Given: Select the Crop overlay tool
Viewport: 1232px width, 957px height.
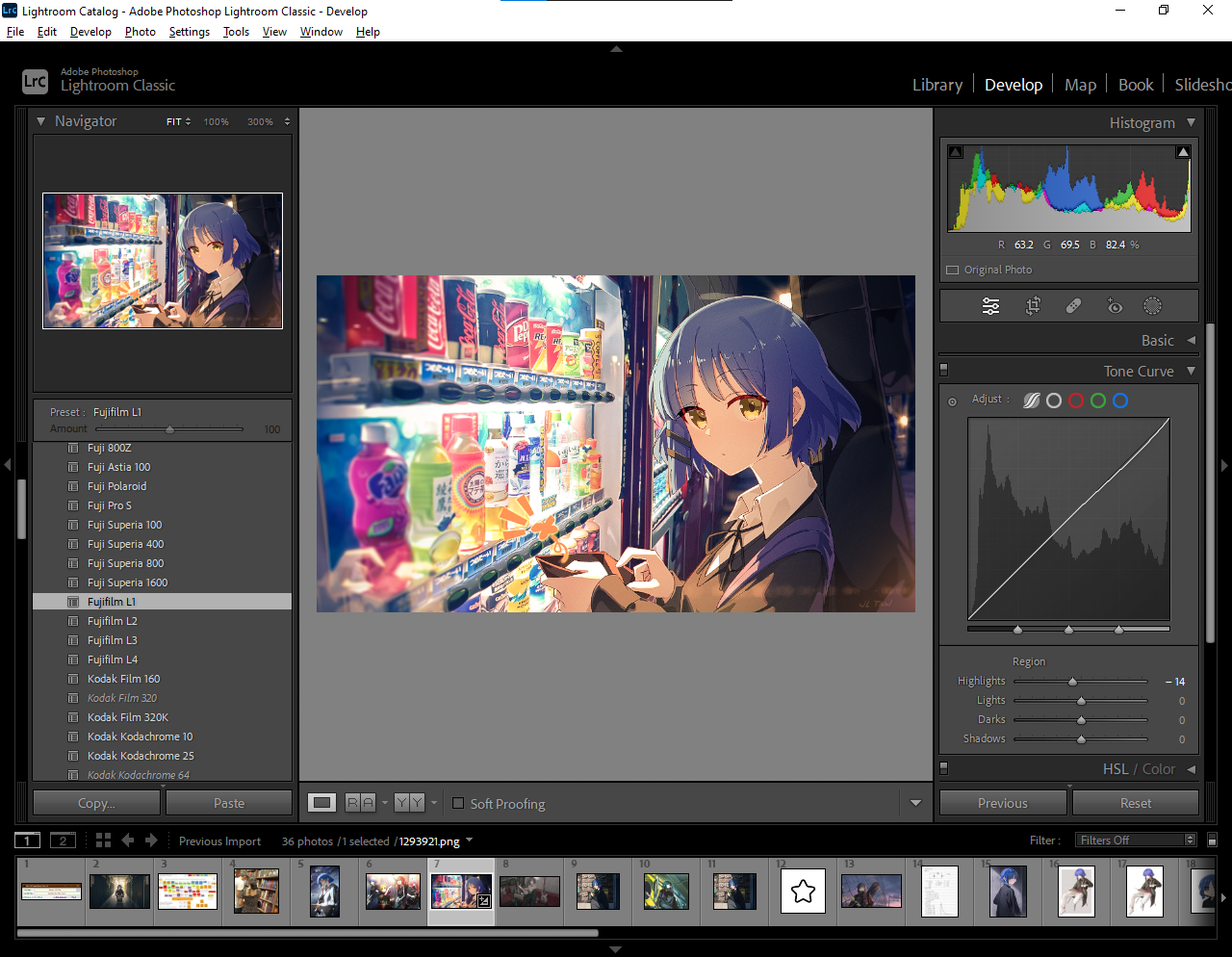Looking at the screenshot, I should point(1033,306).
